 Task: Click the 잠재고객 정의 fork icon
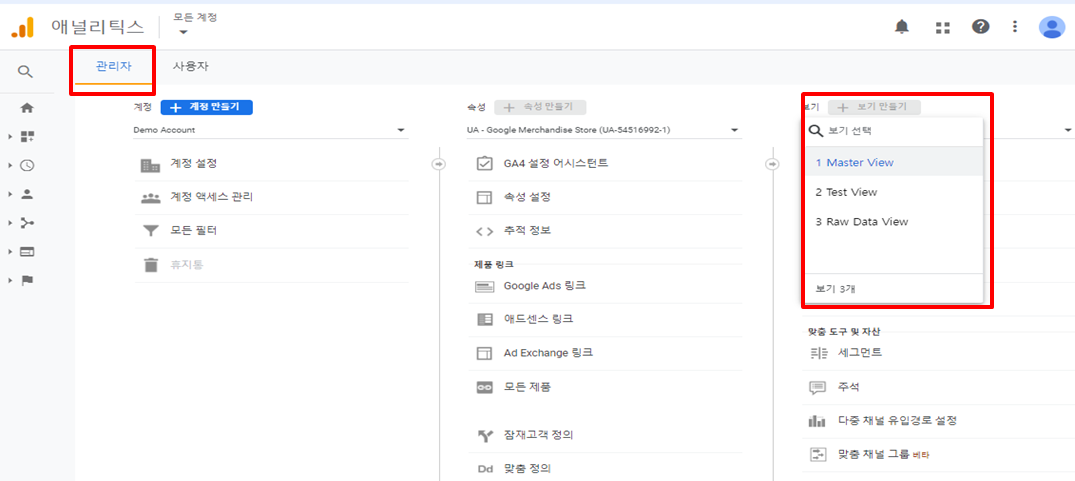click(485, 435)
